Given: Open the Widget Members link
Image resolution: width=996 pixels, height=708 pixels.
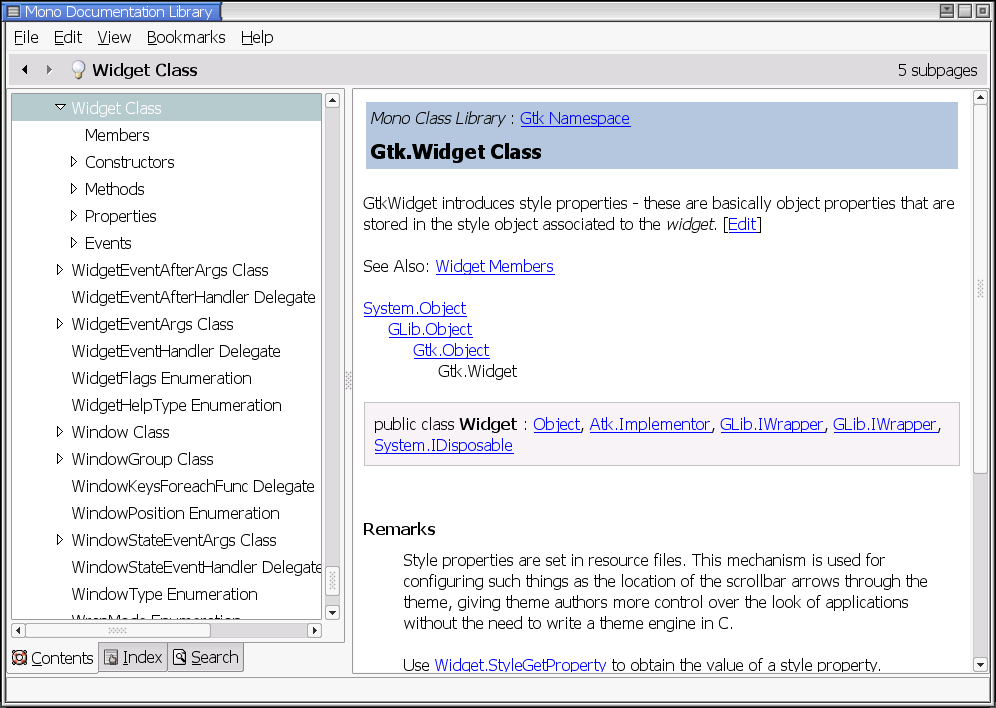Looking at the screenshot, I should (495, 266).
